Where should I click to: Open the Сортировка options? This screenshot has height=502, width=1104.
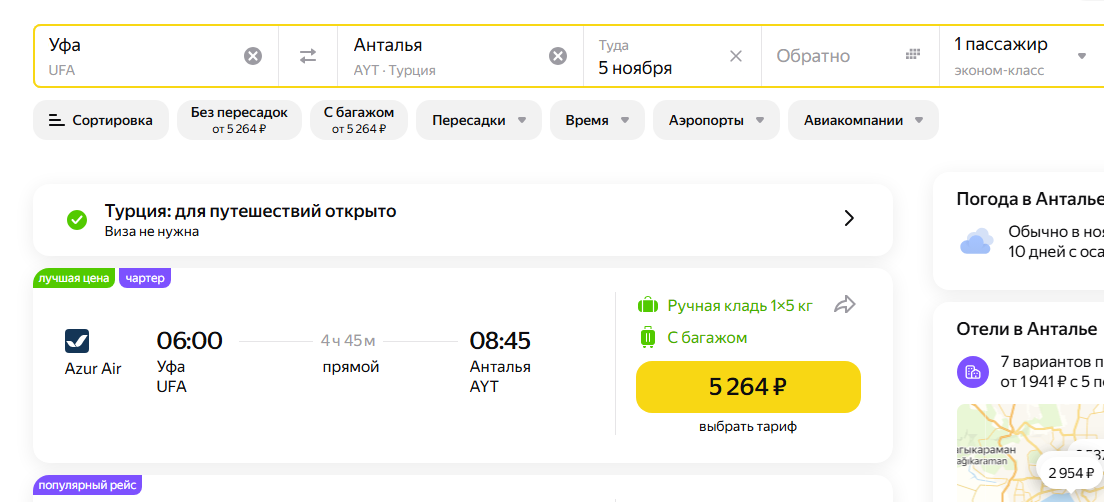(x=101, y=120)
